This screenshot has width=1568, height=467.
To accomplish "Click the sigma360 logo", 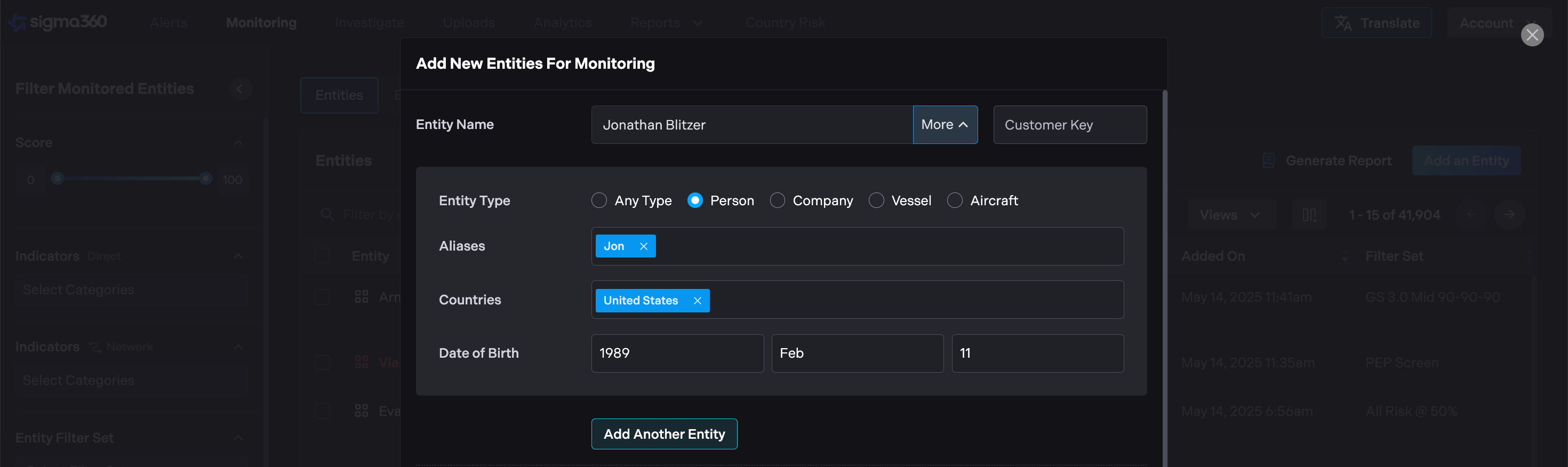I will 59,22.
